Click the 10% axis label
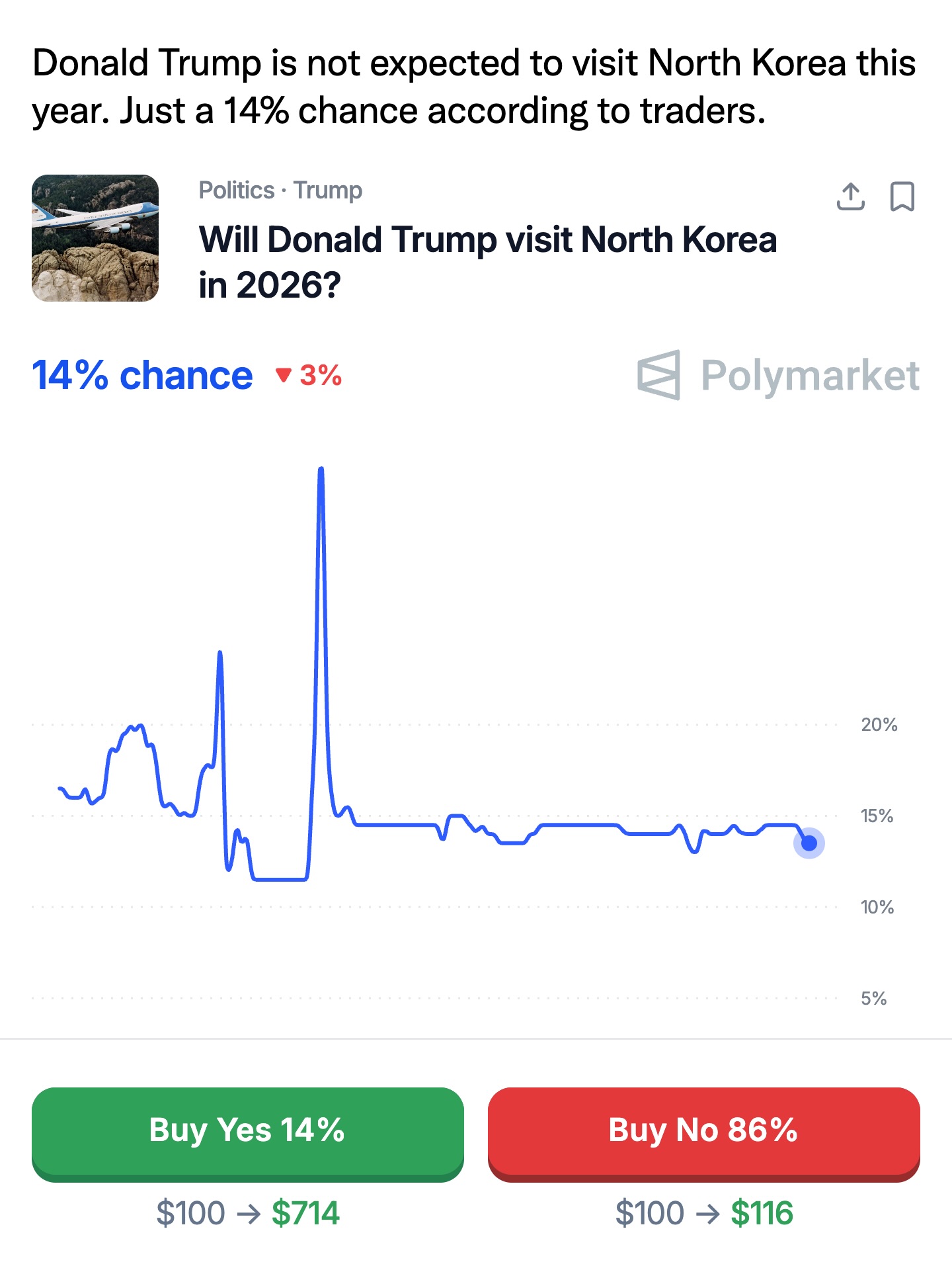 [877, 908]
